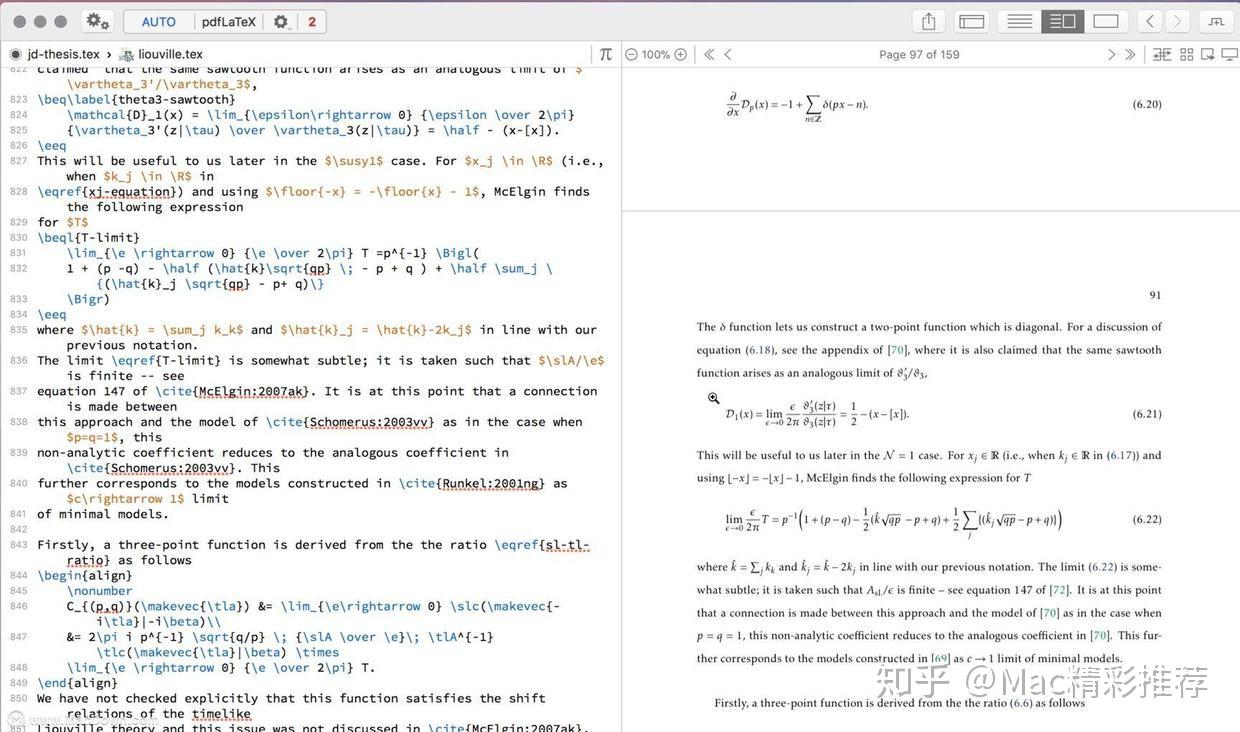1240x732 pixels.
Task: Click the sidebar panel toggle icon
Action: point(971,20)
